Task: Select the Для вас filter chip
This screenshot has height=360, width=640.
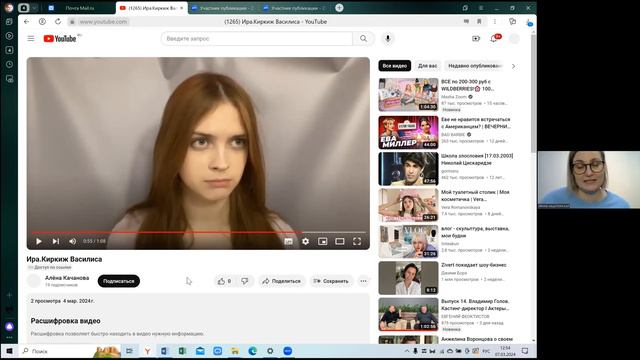Action: (427, 66)
